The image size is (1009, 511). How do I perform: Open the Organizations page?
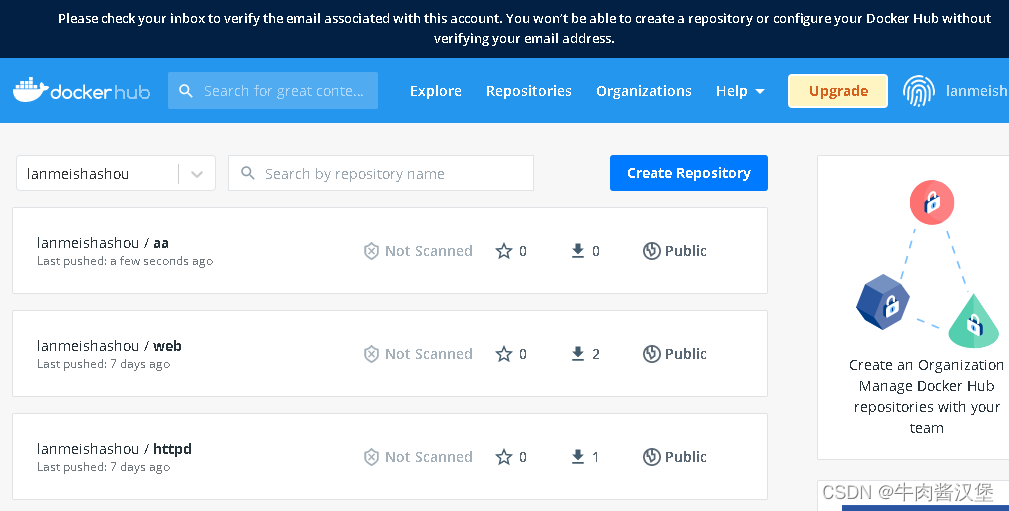[643, 91]
